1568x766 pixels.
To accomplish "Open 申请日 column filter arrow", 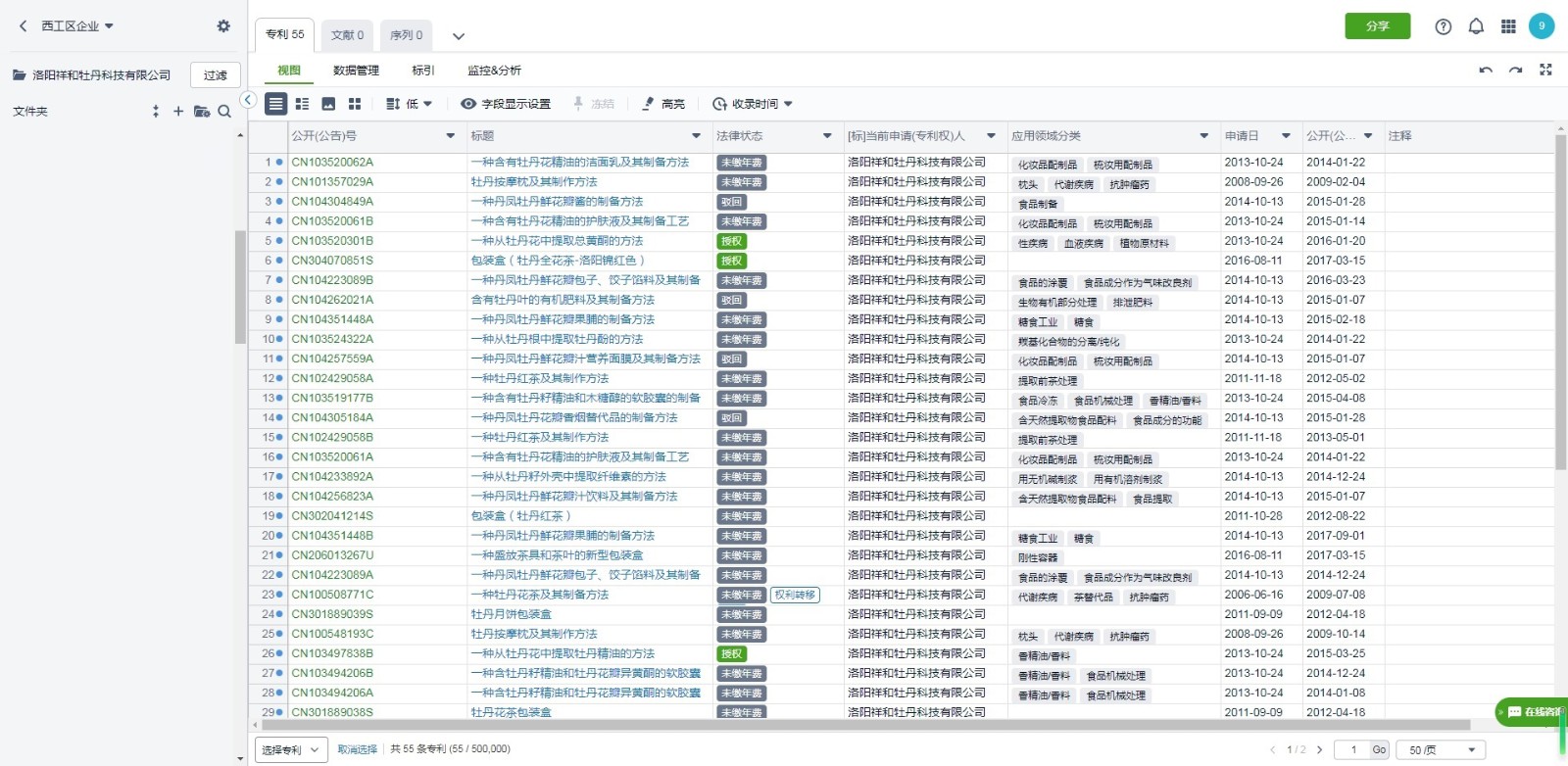I will pyautogui.click(x=1286, y=136).
